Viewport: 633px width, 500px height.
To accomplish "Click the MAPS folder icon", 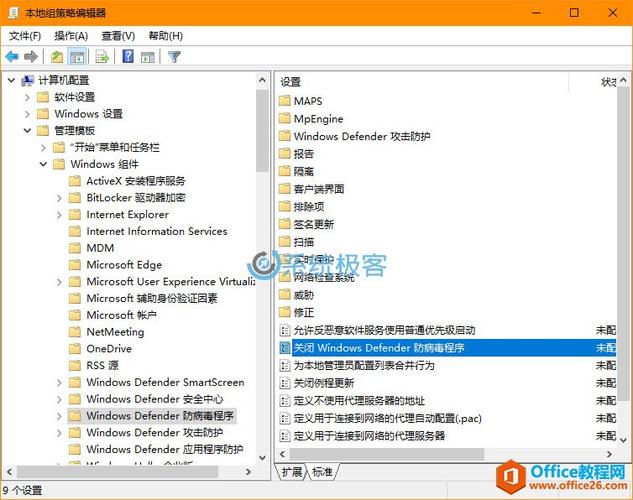I will tap(285, 100).
